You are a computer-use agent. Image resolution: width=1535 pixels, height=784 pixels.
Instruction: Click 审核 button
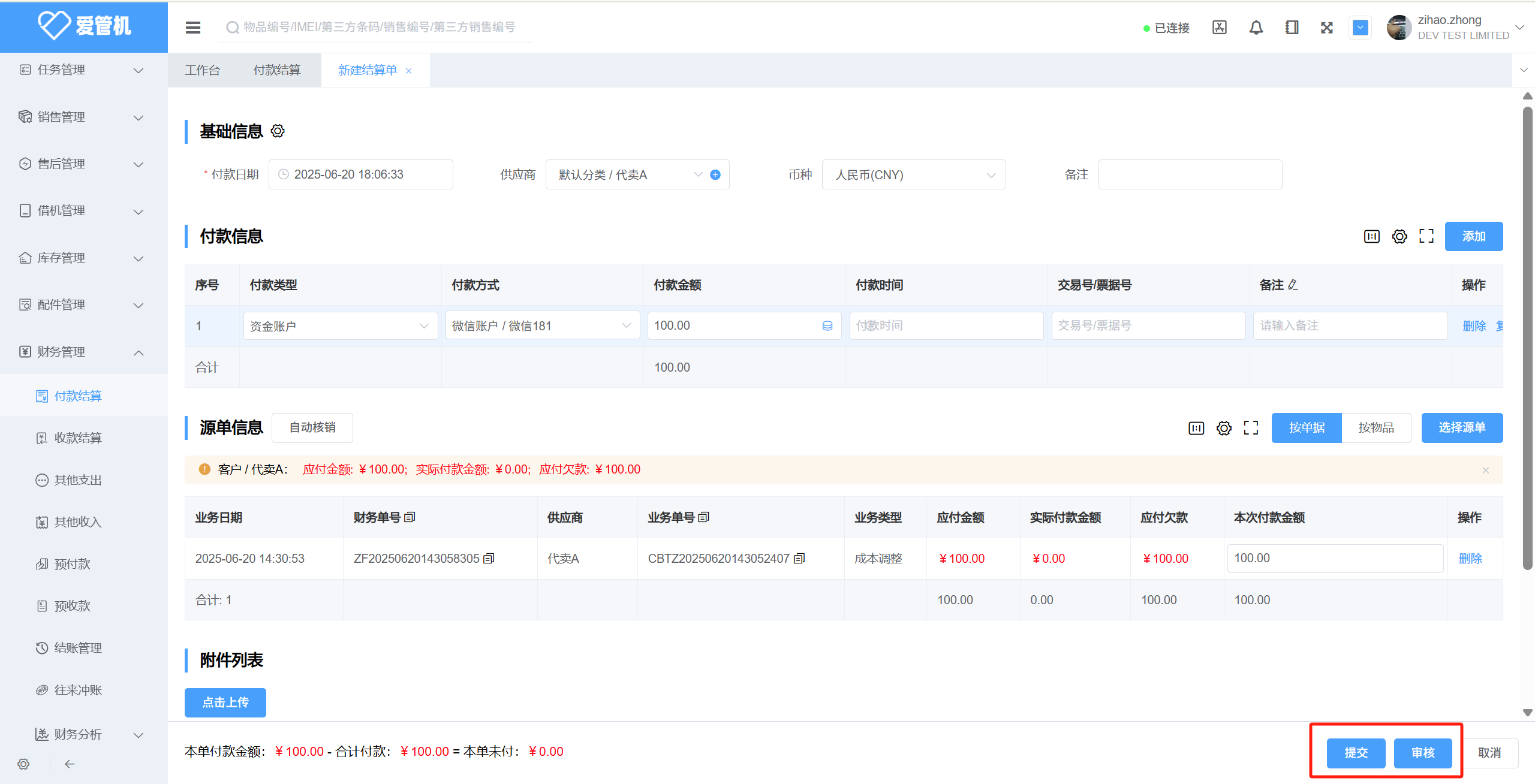coord(1423,753)
